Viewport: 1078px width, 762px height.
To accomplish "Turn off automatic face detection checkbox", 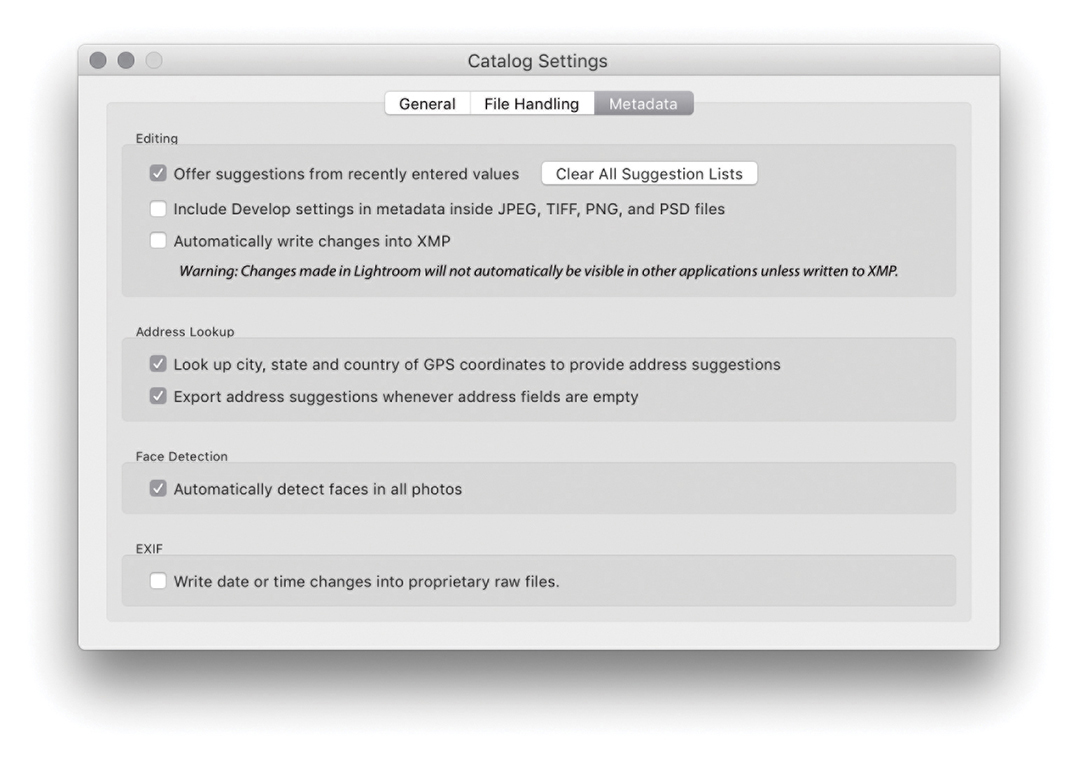I will click(158, 490).
